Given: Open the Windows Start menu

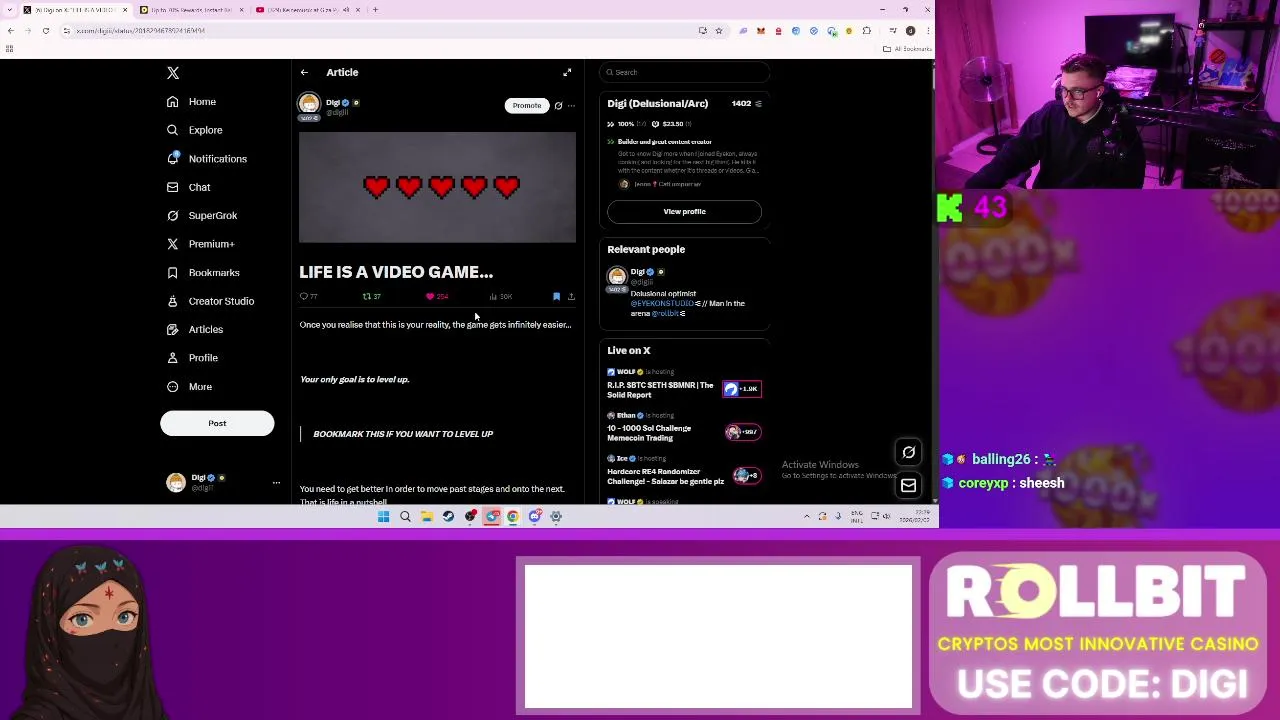Looking at the screenshot, I should point(383,517).
